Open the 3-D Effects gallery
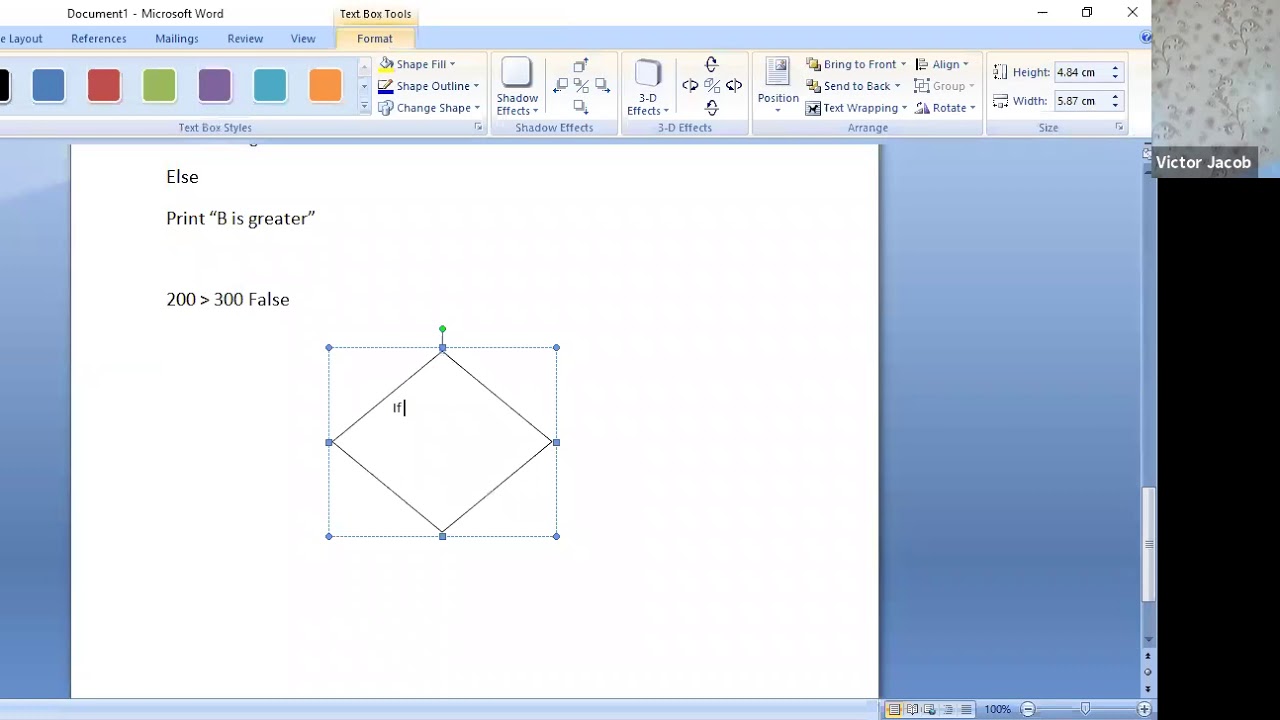The width and height of the screenshot is (1280, 720). pos(648,87)
